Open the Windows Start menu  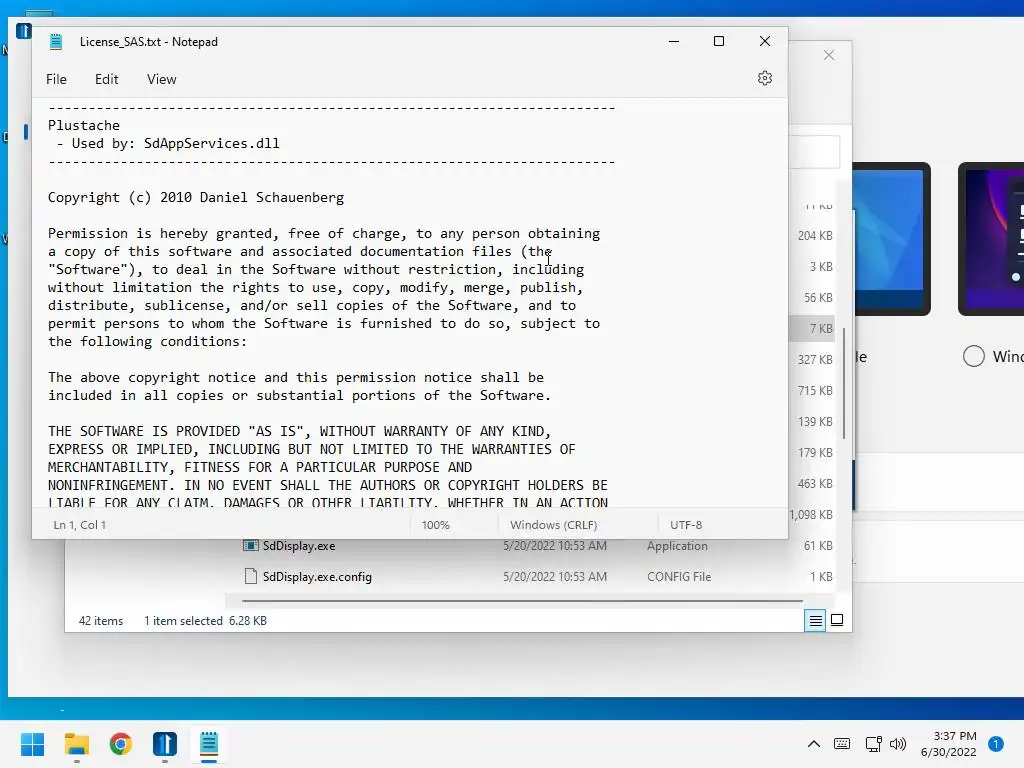(x=33, y=744)
